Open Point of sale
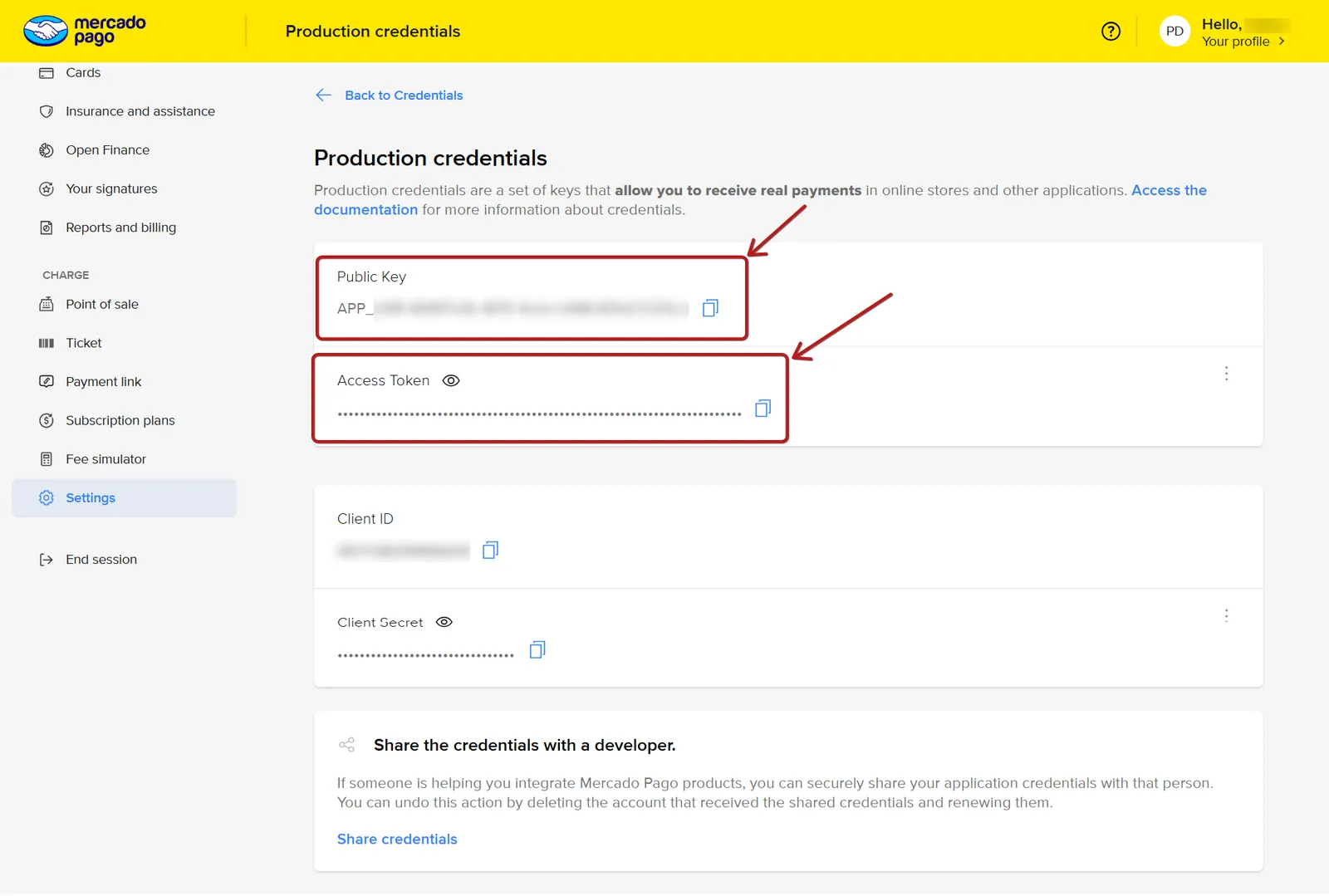 click(x=102, y=305)
